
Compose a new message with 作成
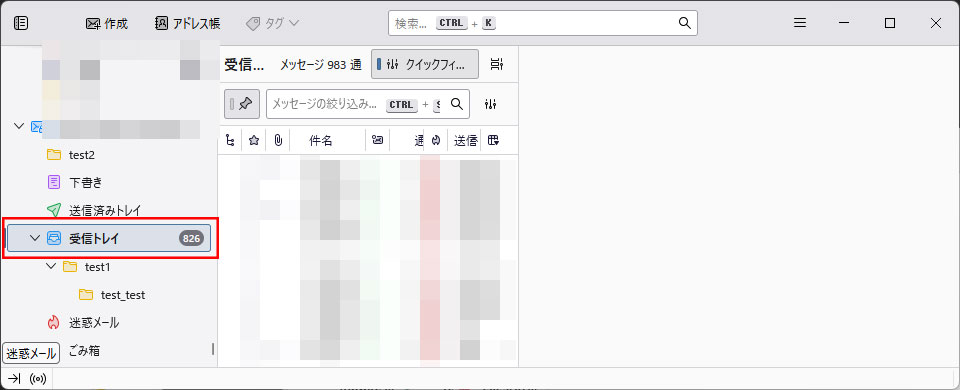(x=107, y=24)
